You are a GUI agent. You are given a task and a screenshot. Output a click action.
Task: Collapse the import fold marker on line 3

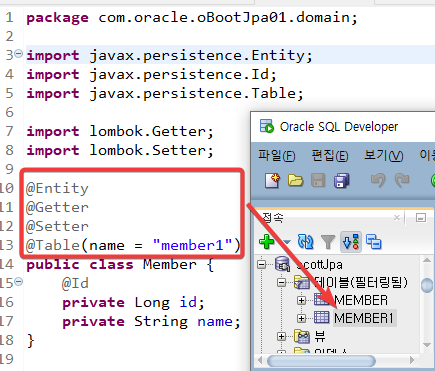coord(19,53)
